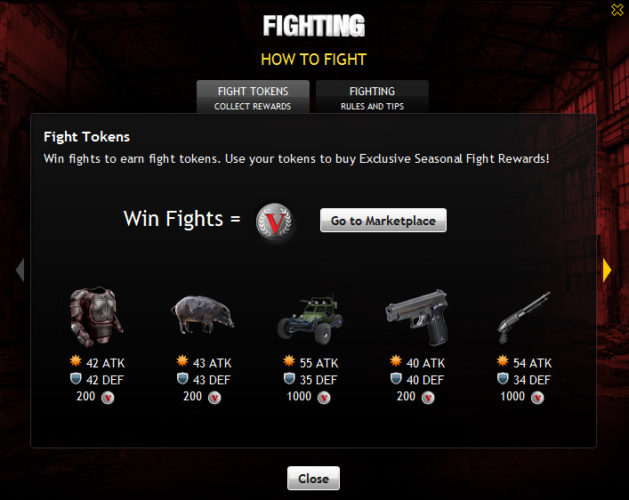Click the body armor reward image
Image resolution: width=629 pixels, height=500 pixels.
pyautogui.click(x=96, y=317)
